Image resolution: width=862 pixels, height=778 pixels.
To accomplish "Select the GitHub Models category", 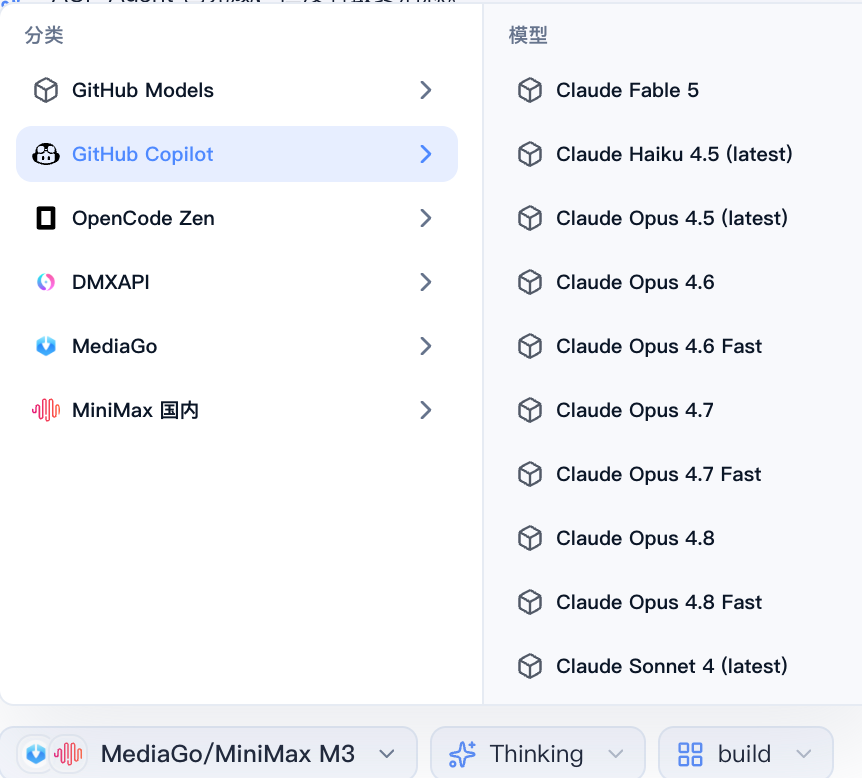I will [237, 90].
